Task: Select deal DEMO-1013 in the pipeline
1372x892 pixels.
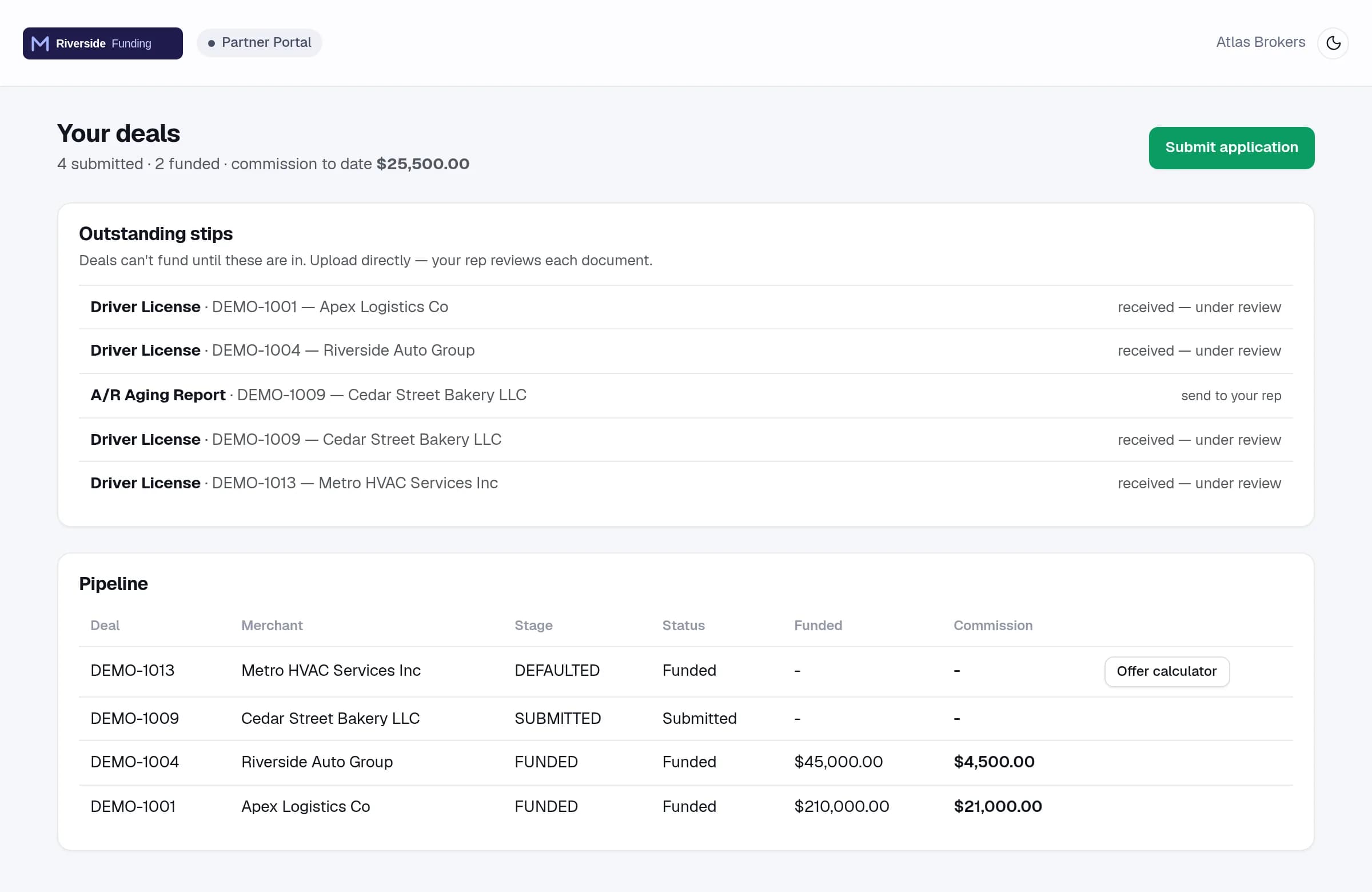Action: pos(132,671)
